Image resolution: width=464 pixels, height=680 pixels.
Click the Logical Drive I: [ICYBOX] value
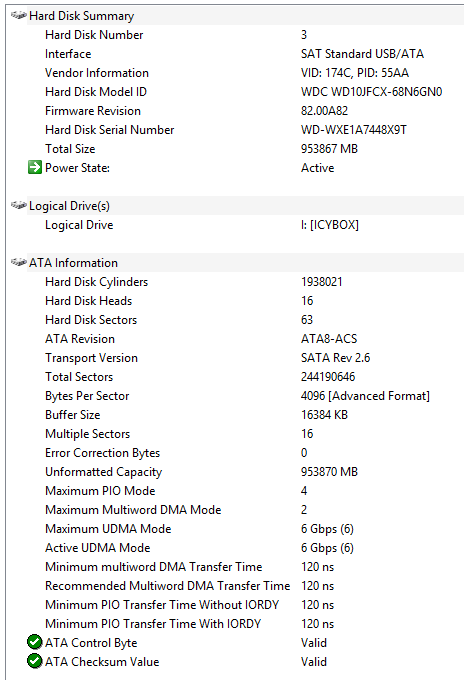(330, 225)
